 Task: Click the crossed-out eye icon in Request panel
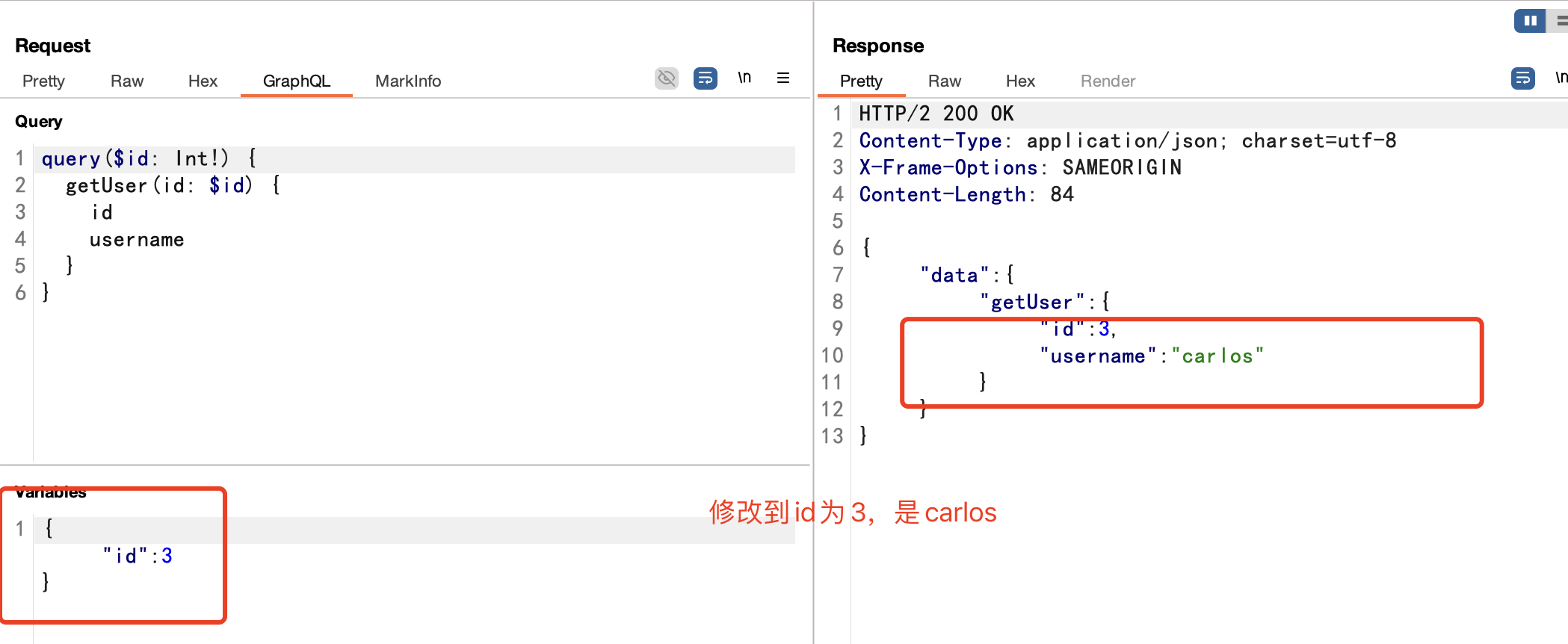pos(666,78)
